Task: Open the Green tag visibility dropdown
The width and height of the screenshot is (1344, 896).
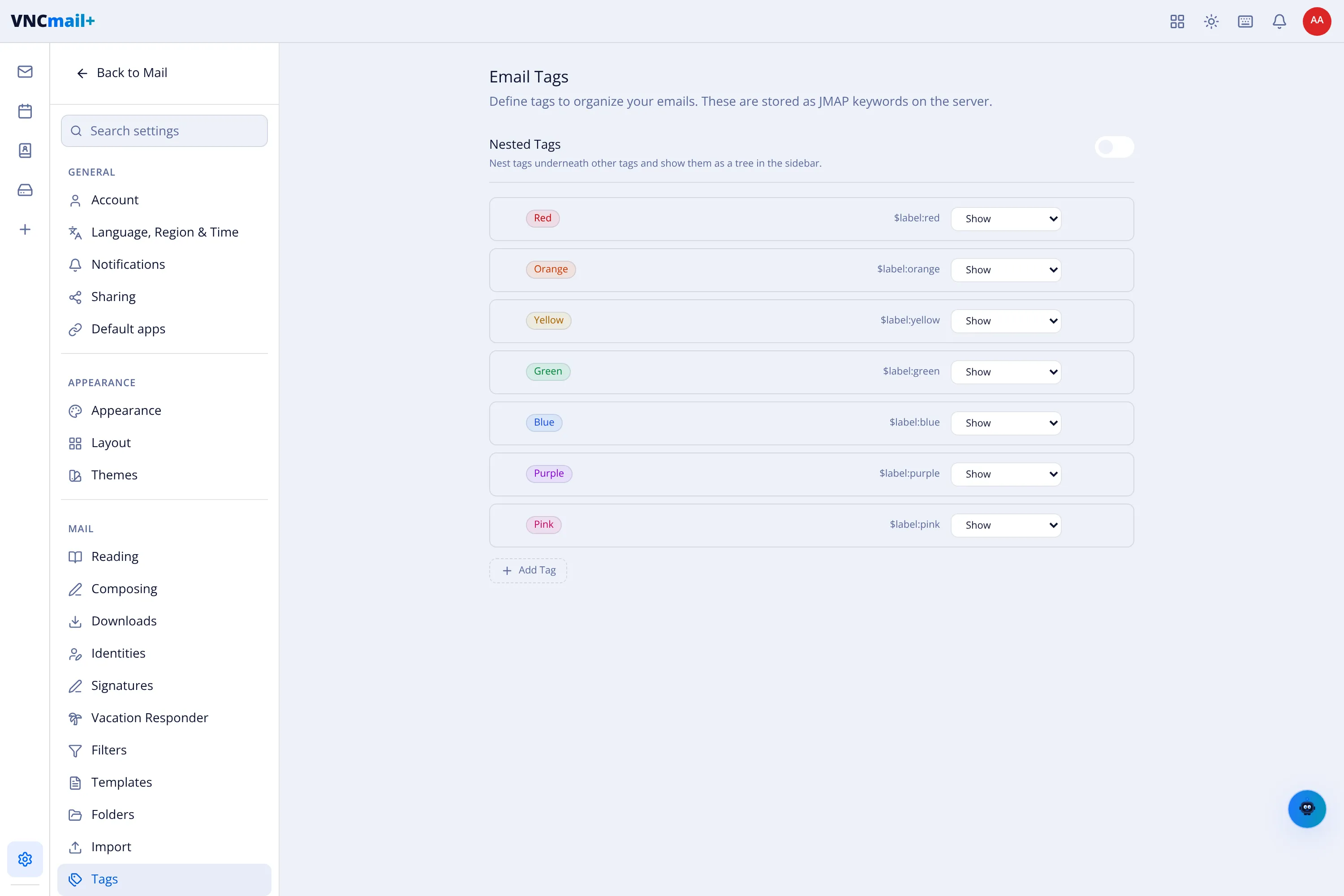Action: (x=1006, y=372)
